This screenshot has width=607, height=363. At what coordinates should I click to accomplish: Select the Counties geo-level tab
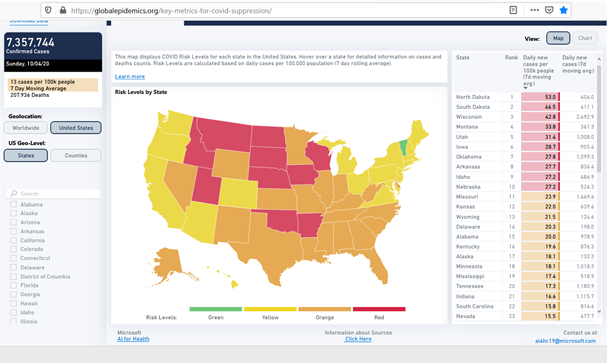tap(76, 155)
